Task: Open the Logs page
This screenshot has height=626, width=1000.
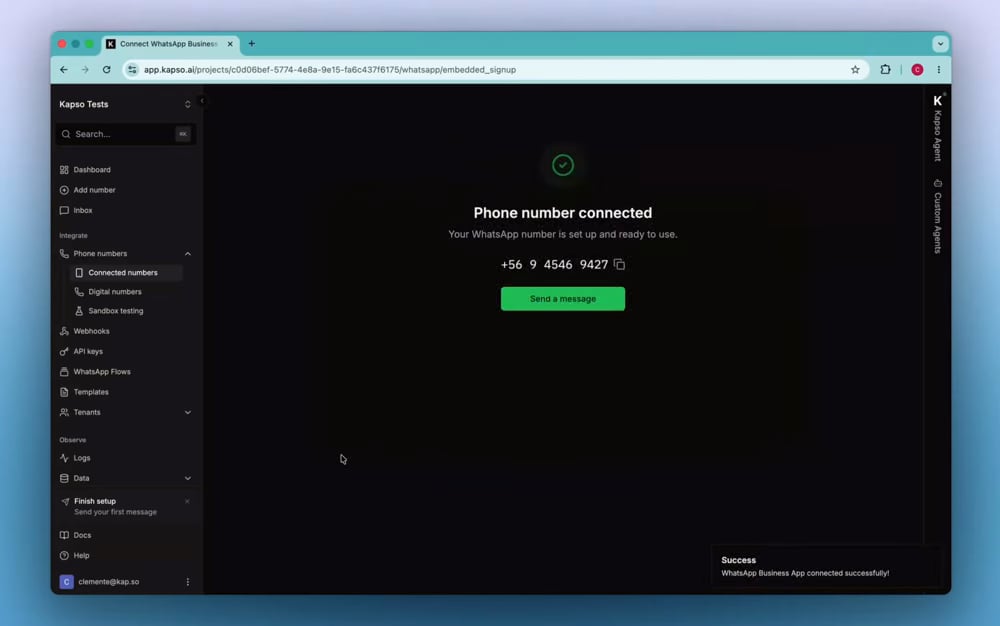Action: [x=82, y=458]
